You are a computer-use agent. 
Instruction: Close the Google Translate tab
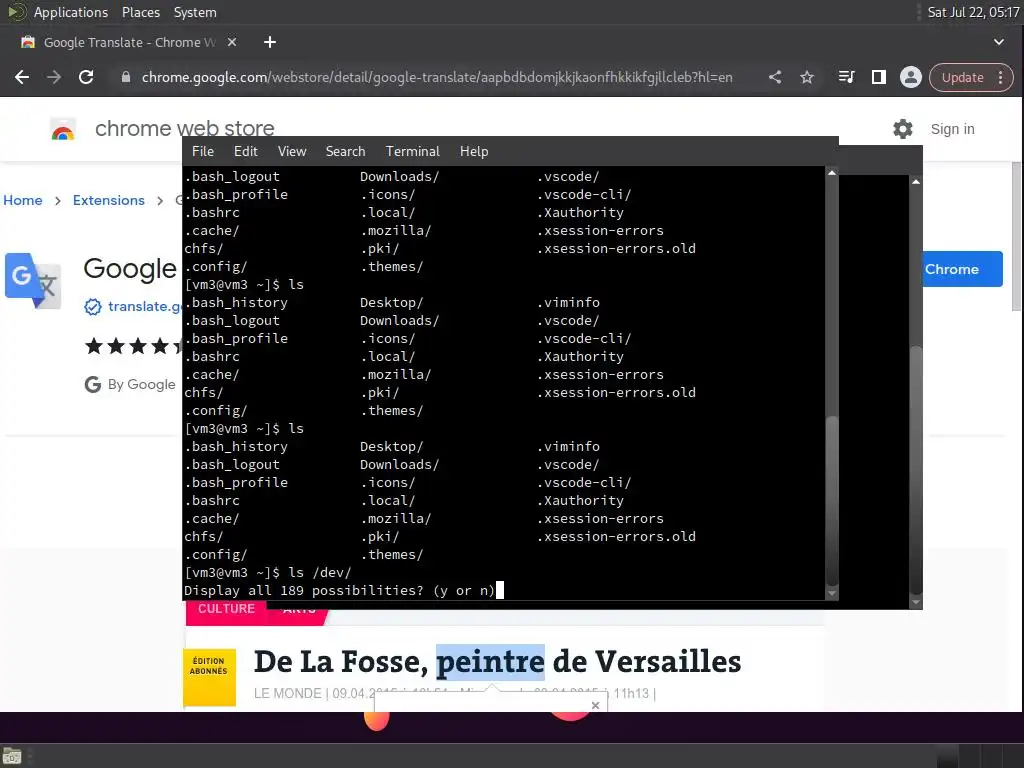tap(232, 42)
